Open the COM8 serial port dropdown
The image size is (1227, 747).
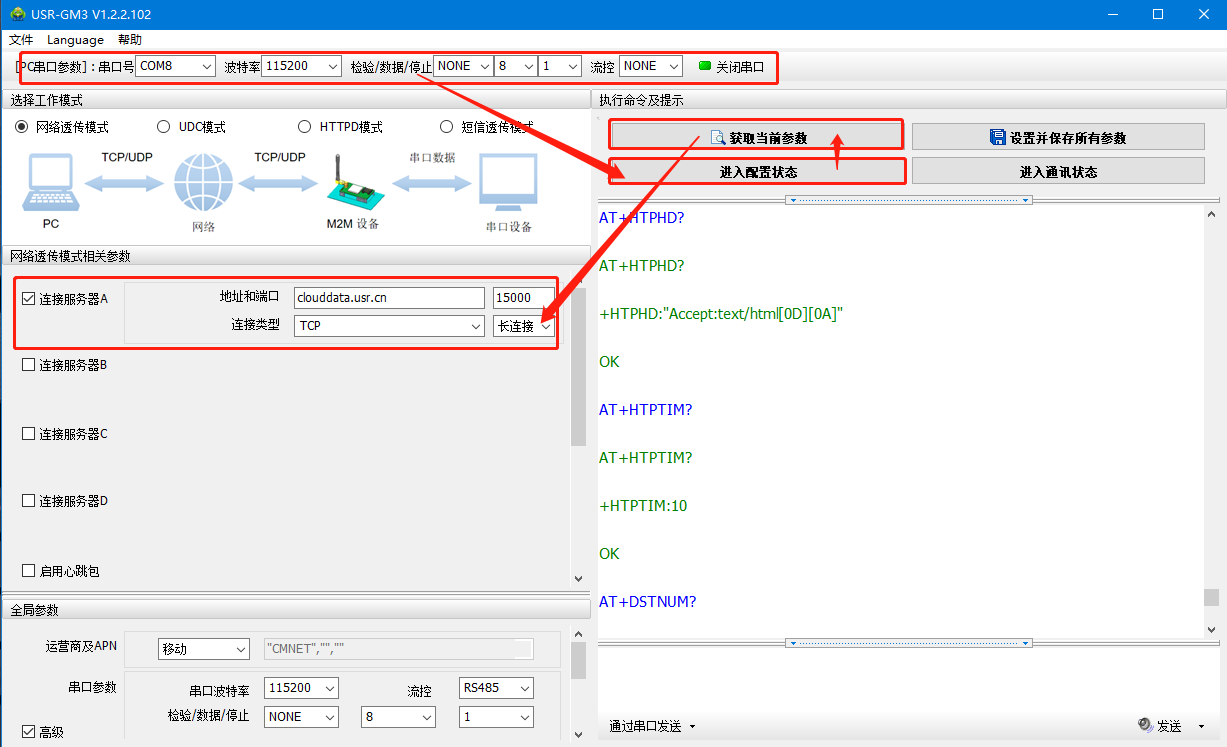[176, 66]
